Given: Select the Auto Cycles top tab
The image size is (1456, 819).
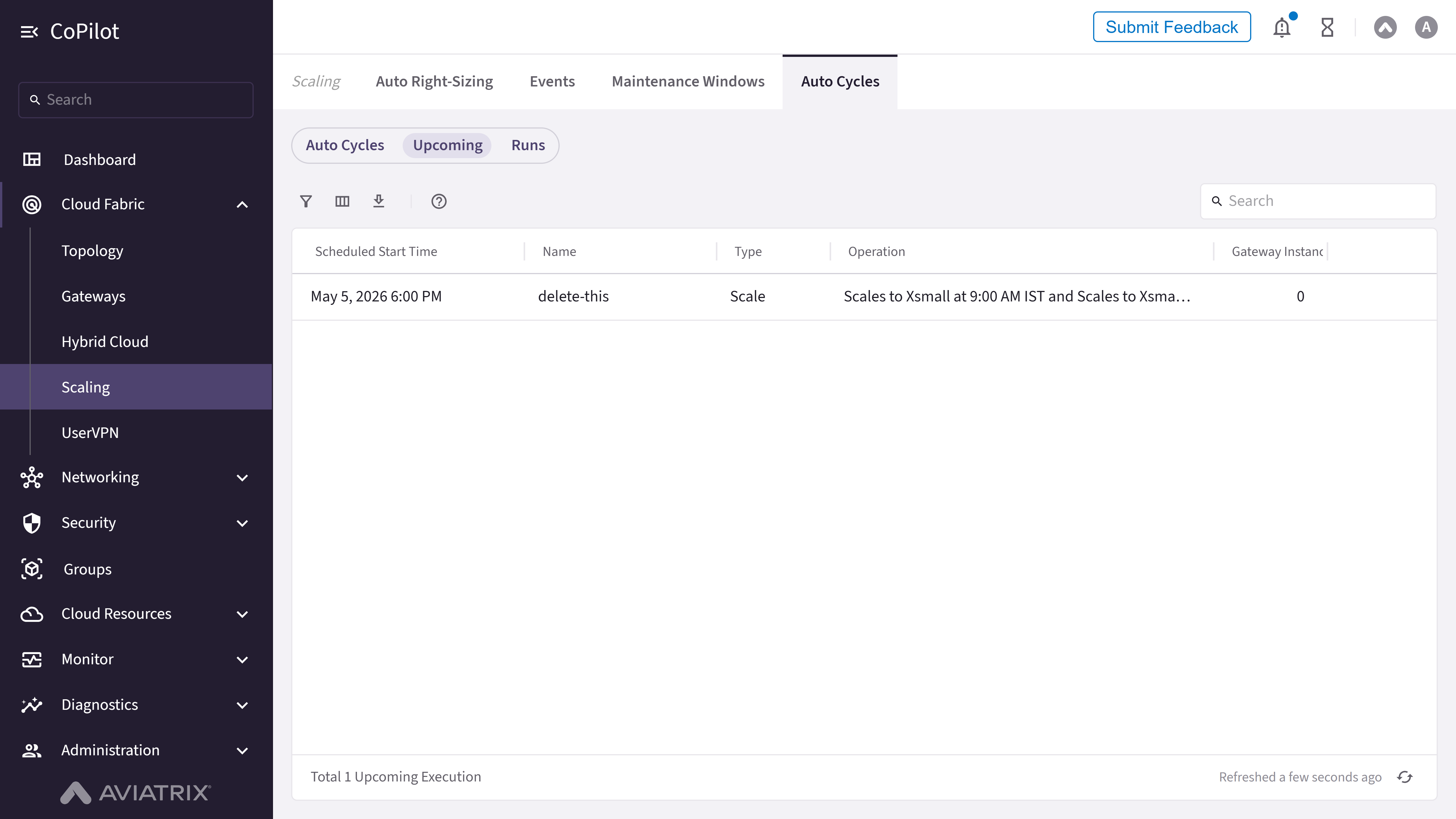Looking at the screenshot, I should tap(840, 82).
